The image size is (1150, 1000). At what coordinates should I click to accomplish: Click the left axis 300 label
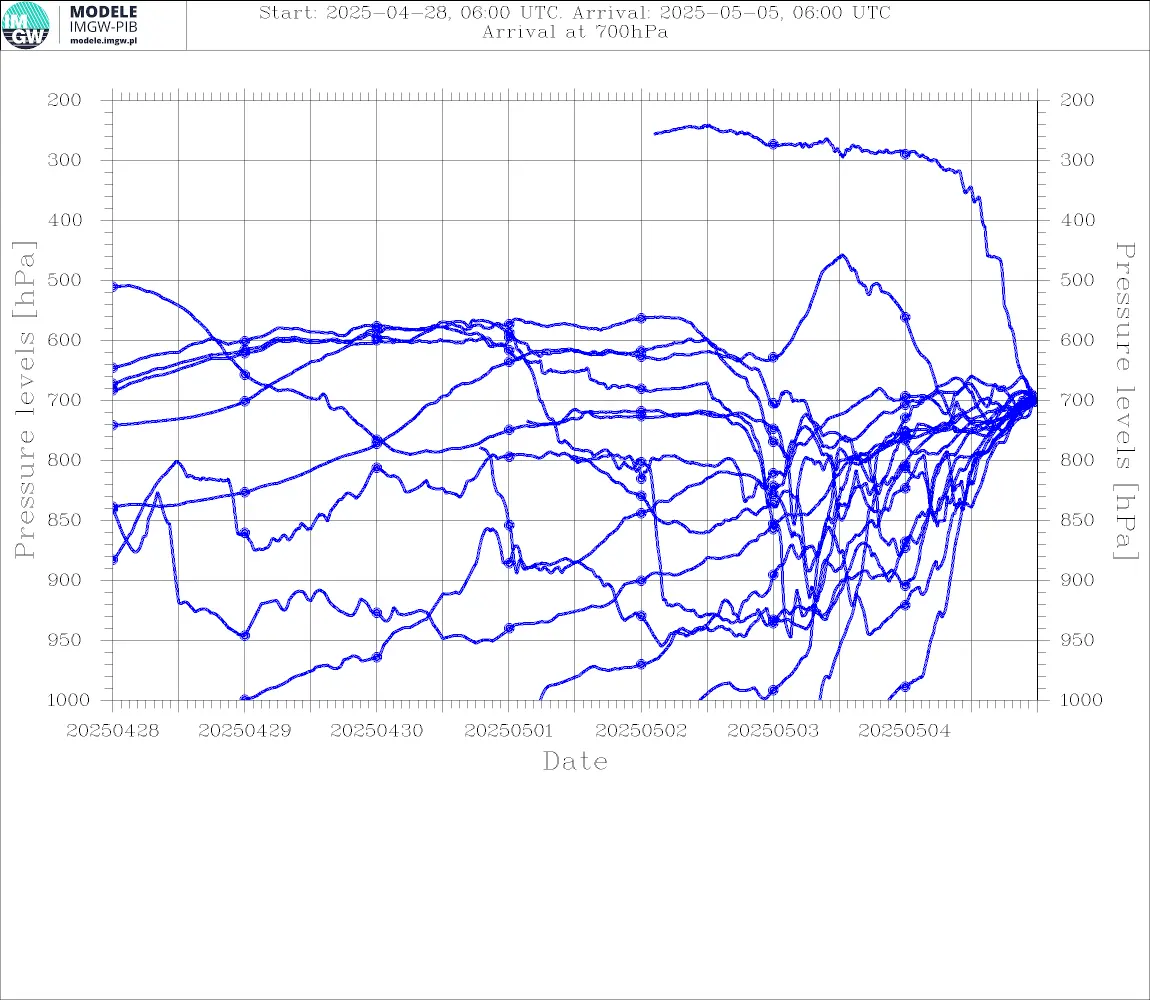pos(65,160)
